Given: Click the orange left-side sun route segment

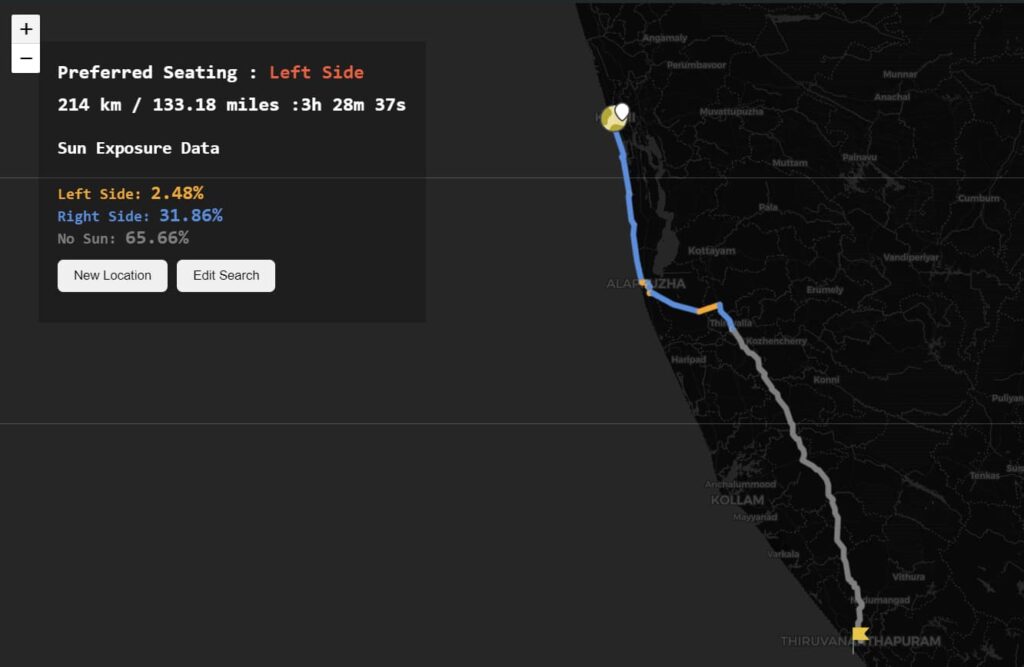Looking at the screenshot, I should 708,307.
